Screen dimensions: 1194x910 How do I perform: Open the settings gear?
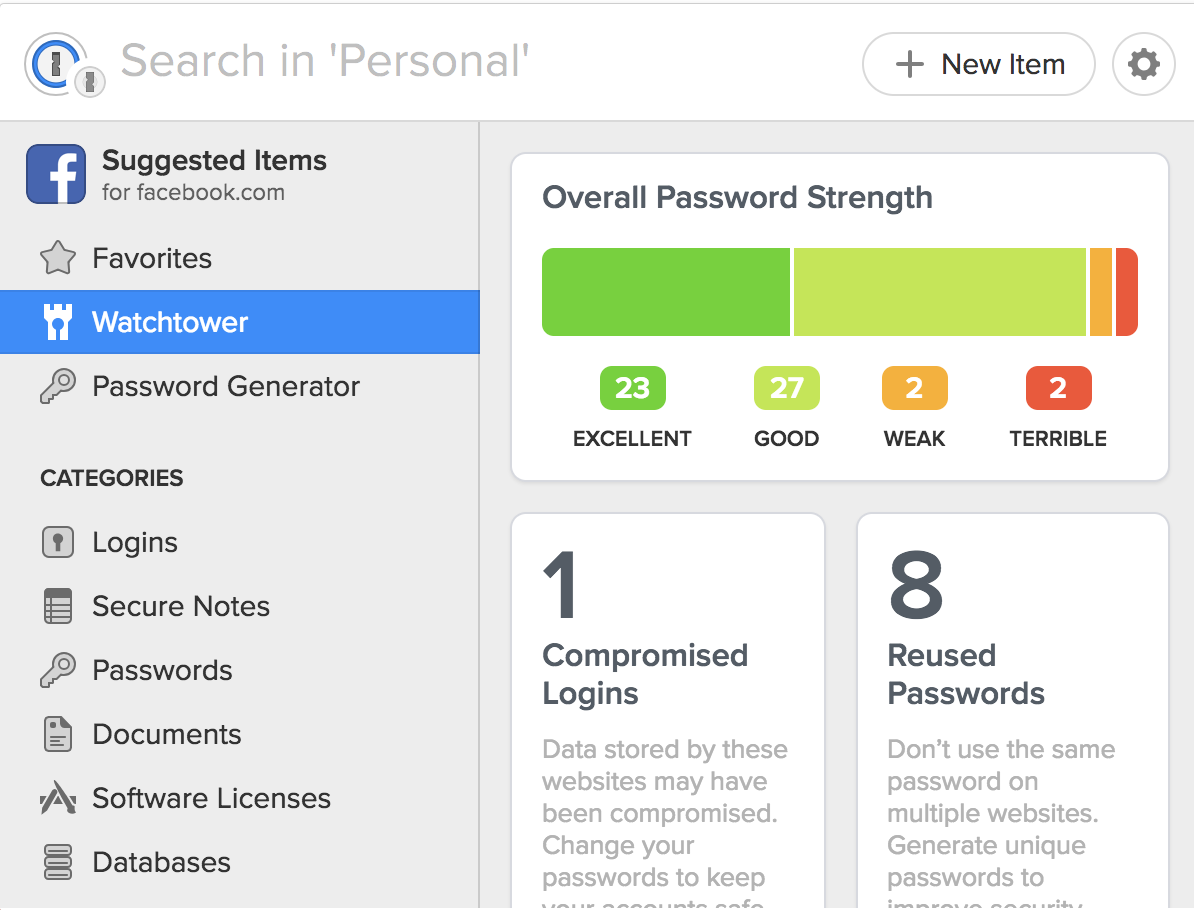tap(1143, 63)
